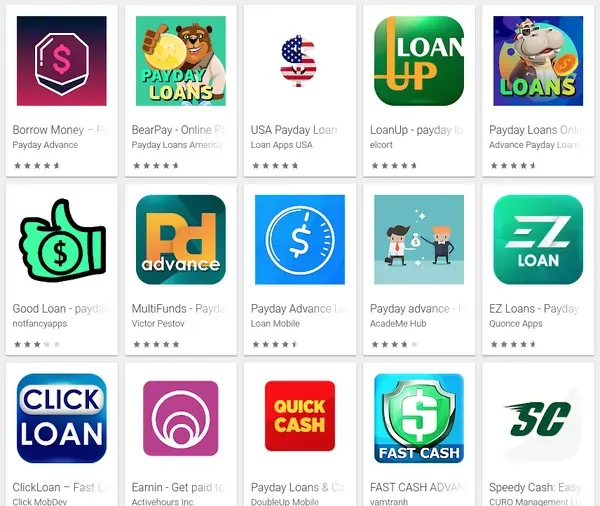Open the pink Earnin circles icon

181,418
